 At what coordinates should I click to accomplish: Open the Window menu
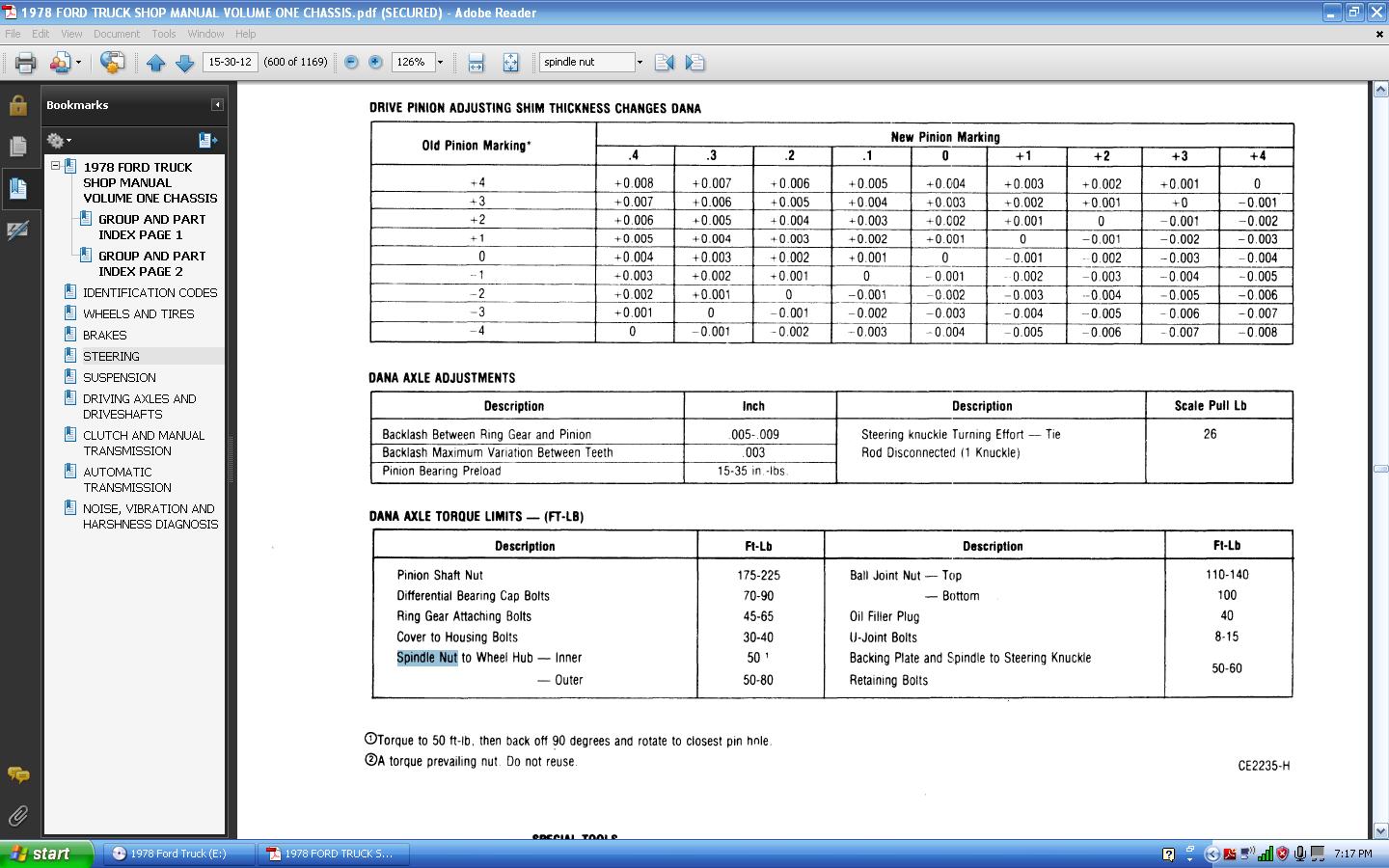[x=205, y=34]
